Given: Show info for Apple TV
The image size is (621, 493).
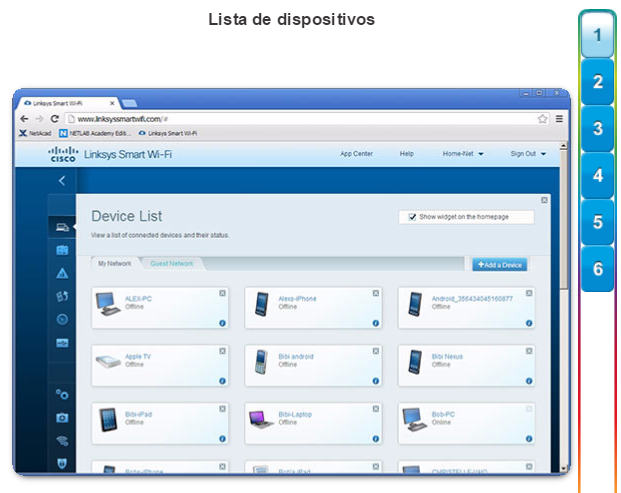Looking at the screenshot, I should (x=222, y=381).
